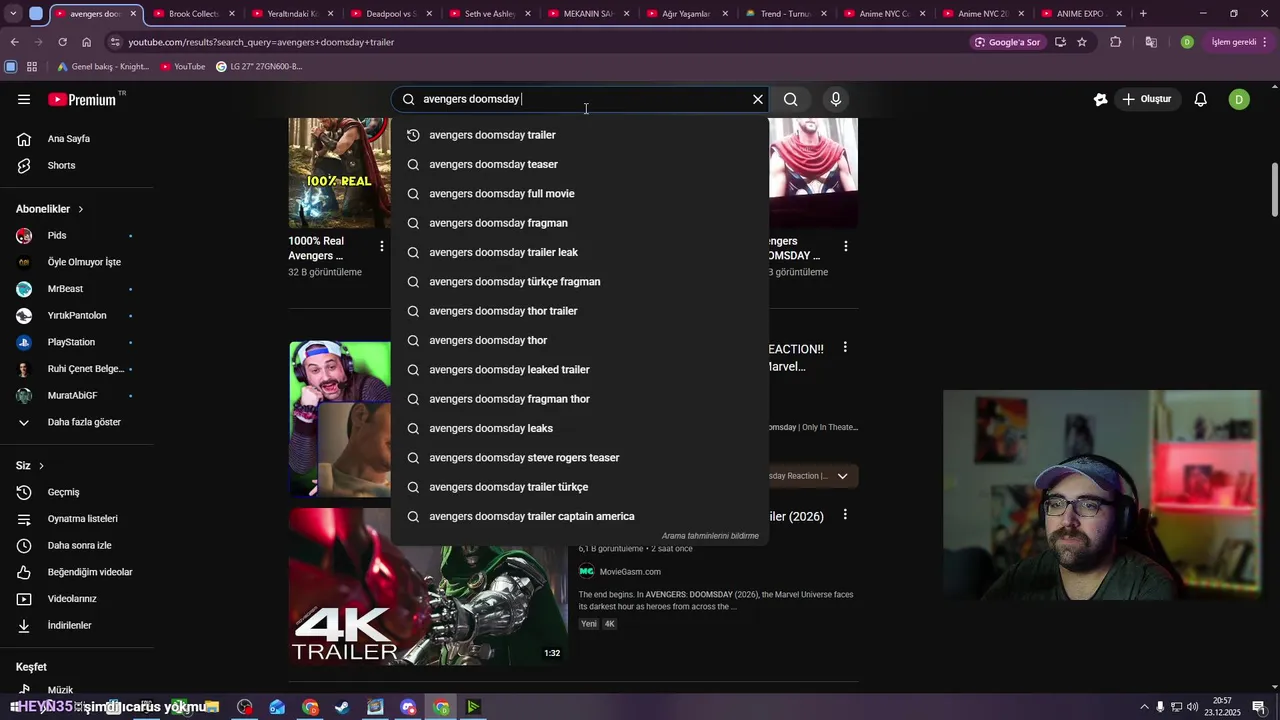Open the 4K TRAILER video thumbnail
Screen dimensions: 1280x720
click(x=428, y=587)
